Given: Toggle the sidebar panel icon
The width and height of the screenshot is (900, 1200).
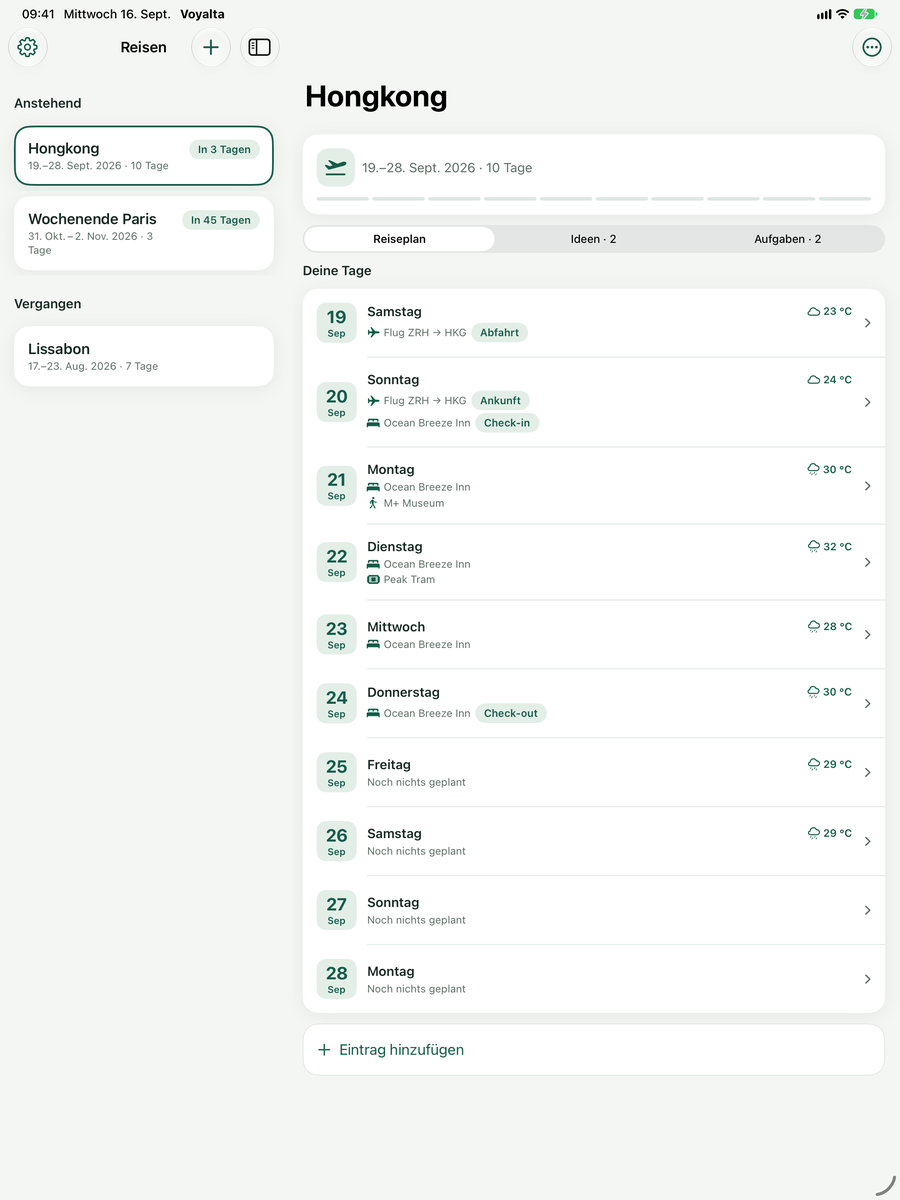Looking at the screenshot, I should pos(260,47).
